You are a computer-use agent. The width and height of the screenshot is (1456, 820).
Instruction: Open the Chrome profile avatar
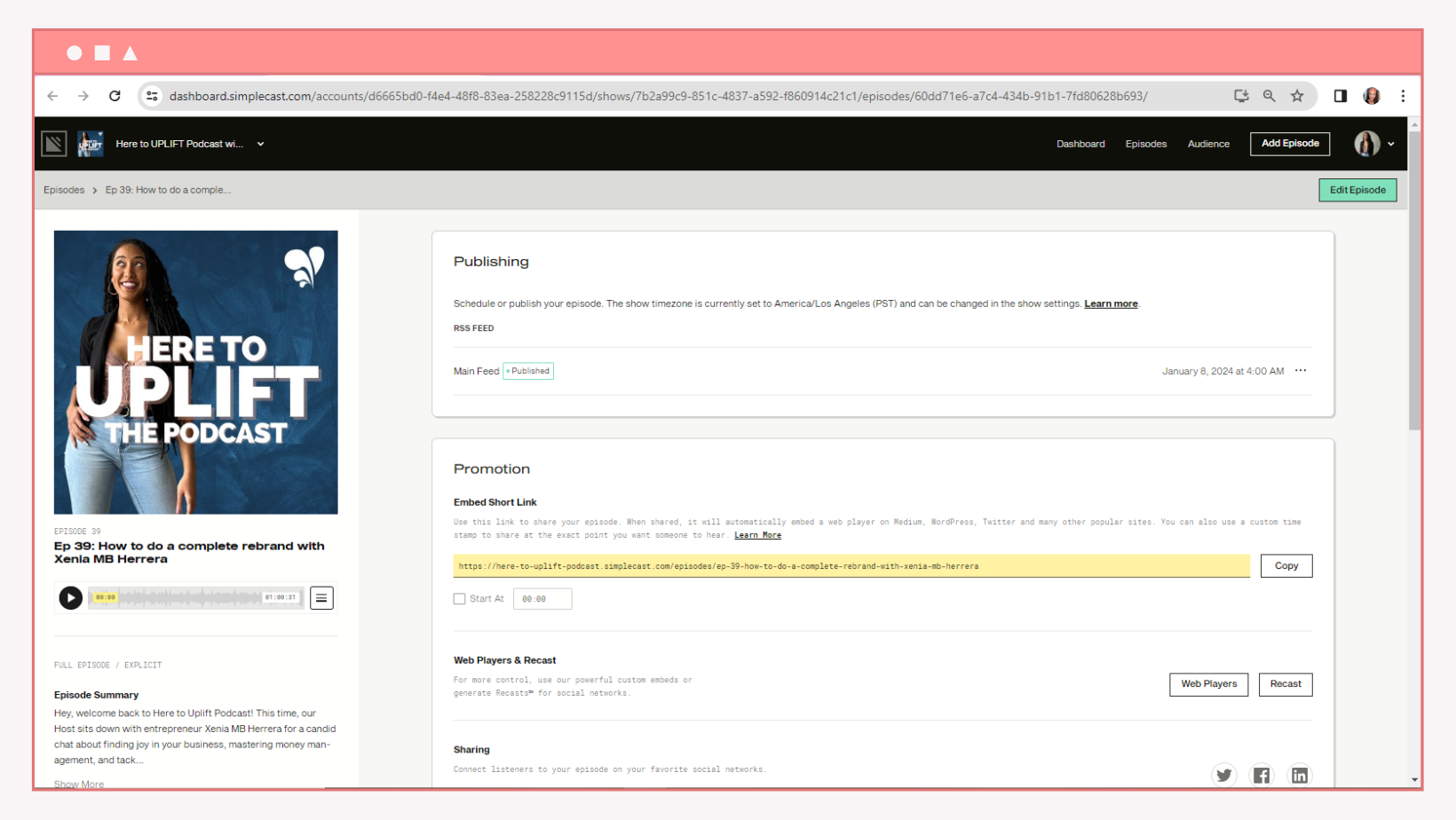pyautogui.click(x=1372, y=96)
